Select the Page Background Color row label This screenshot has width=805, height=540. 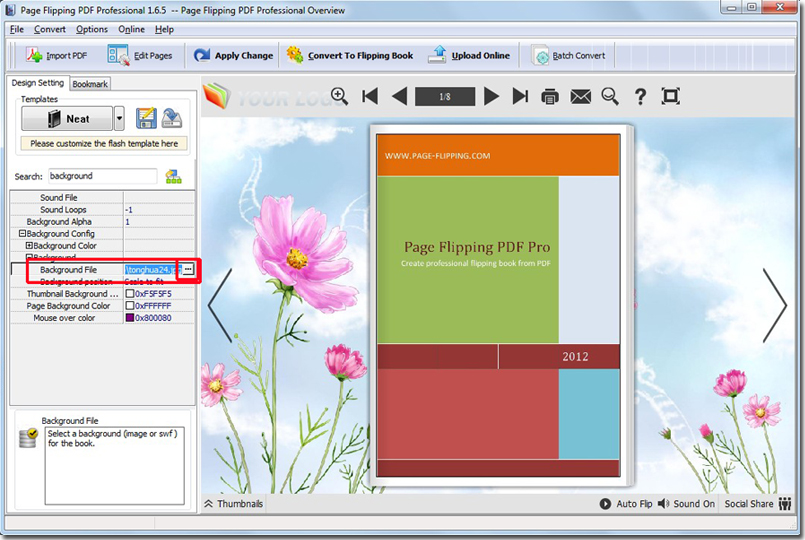click(68, 305)
